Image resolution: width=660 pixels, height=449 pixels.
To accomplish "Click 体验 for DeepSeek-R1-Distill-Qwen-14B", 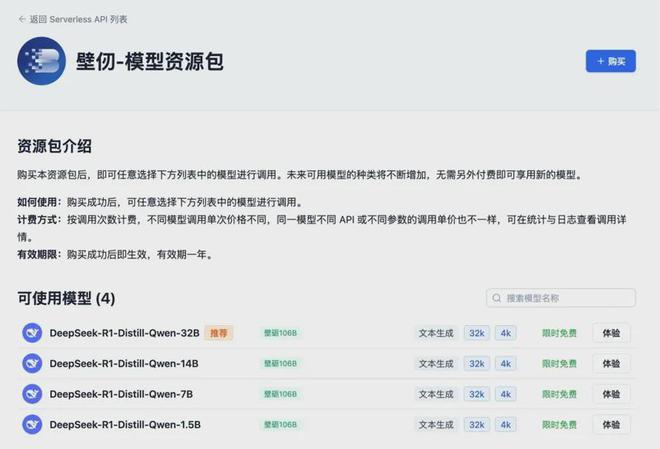I will (611, 364).
